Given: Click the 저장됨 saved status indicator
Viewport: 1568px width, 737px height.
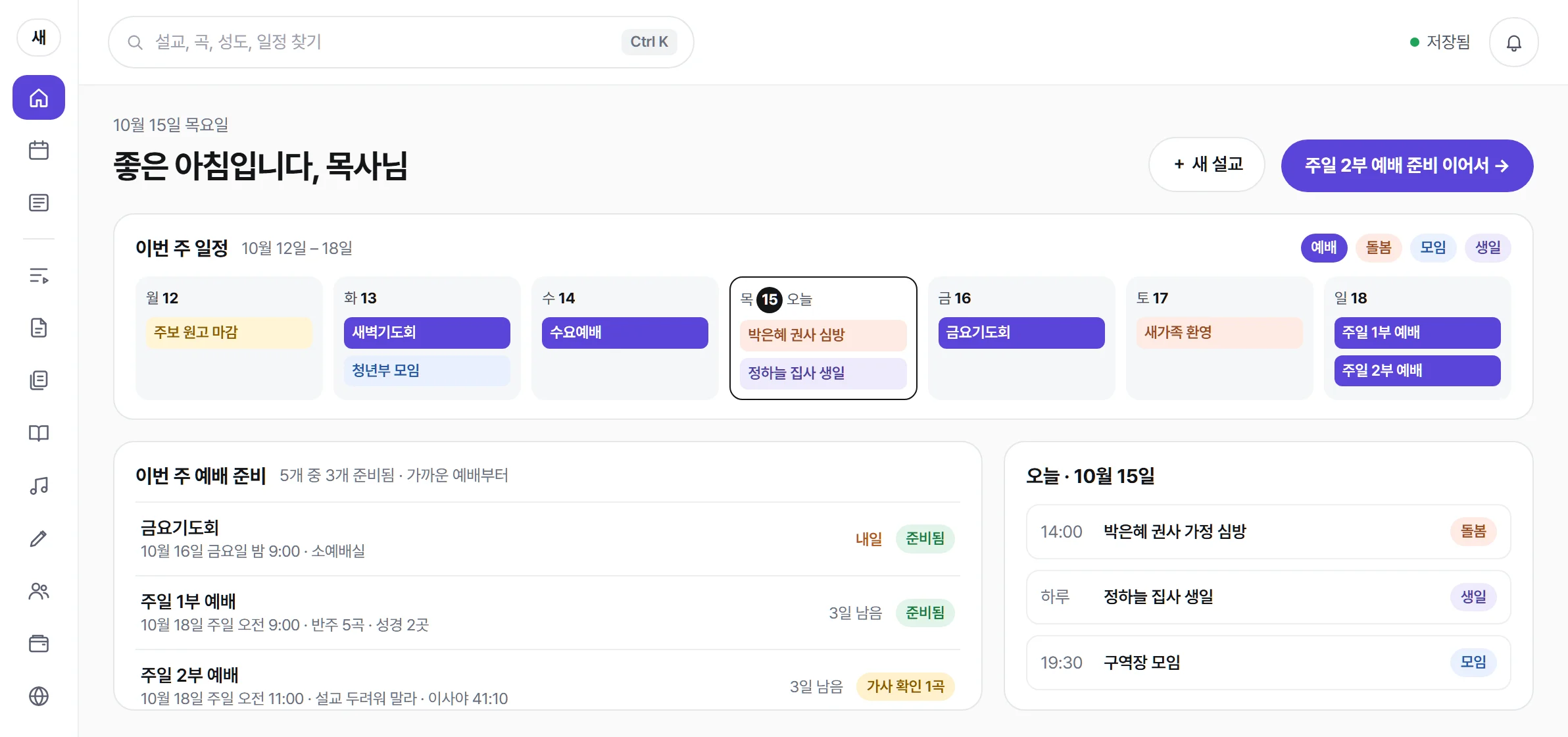Looking at the screenshot, I should pyautogui.click(x=1440, y=42).
